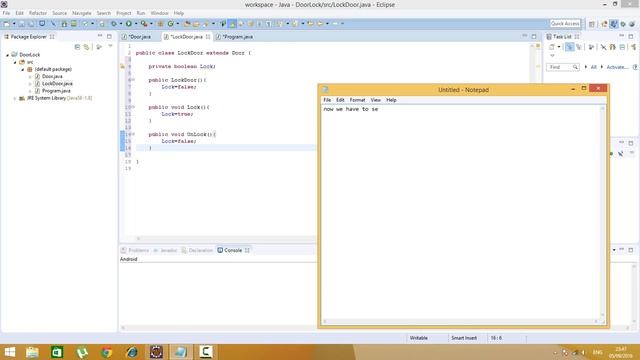640x360 pixels.
Task: Open the Debug button dropdown arrow
Action: pyautogui.click(x=121, y=24)
